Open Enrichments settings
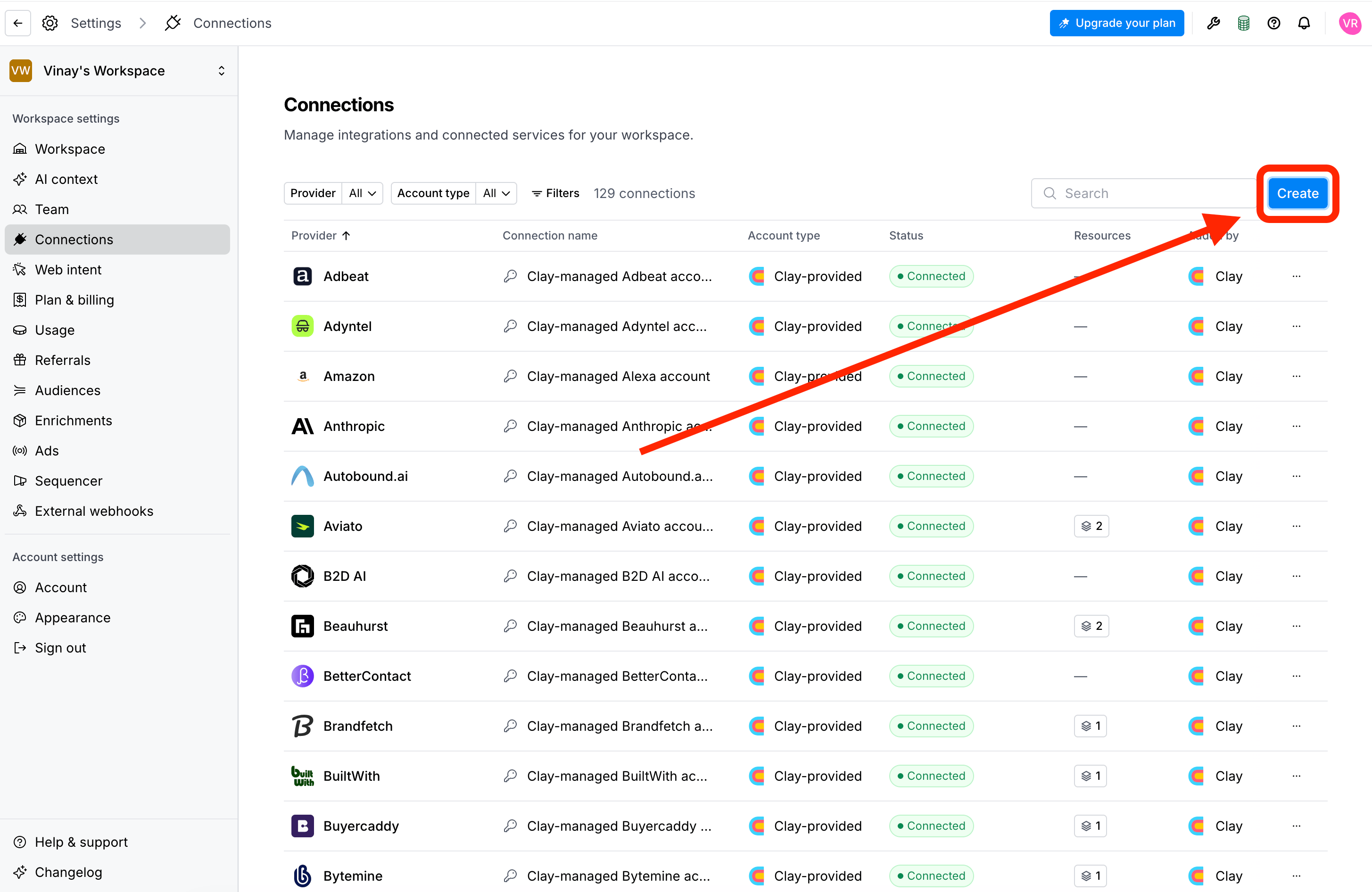 [x=117, y=421]
